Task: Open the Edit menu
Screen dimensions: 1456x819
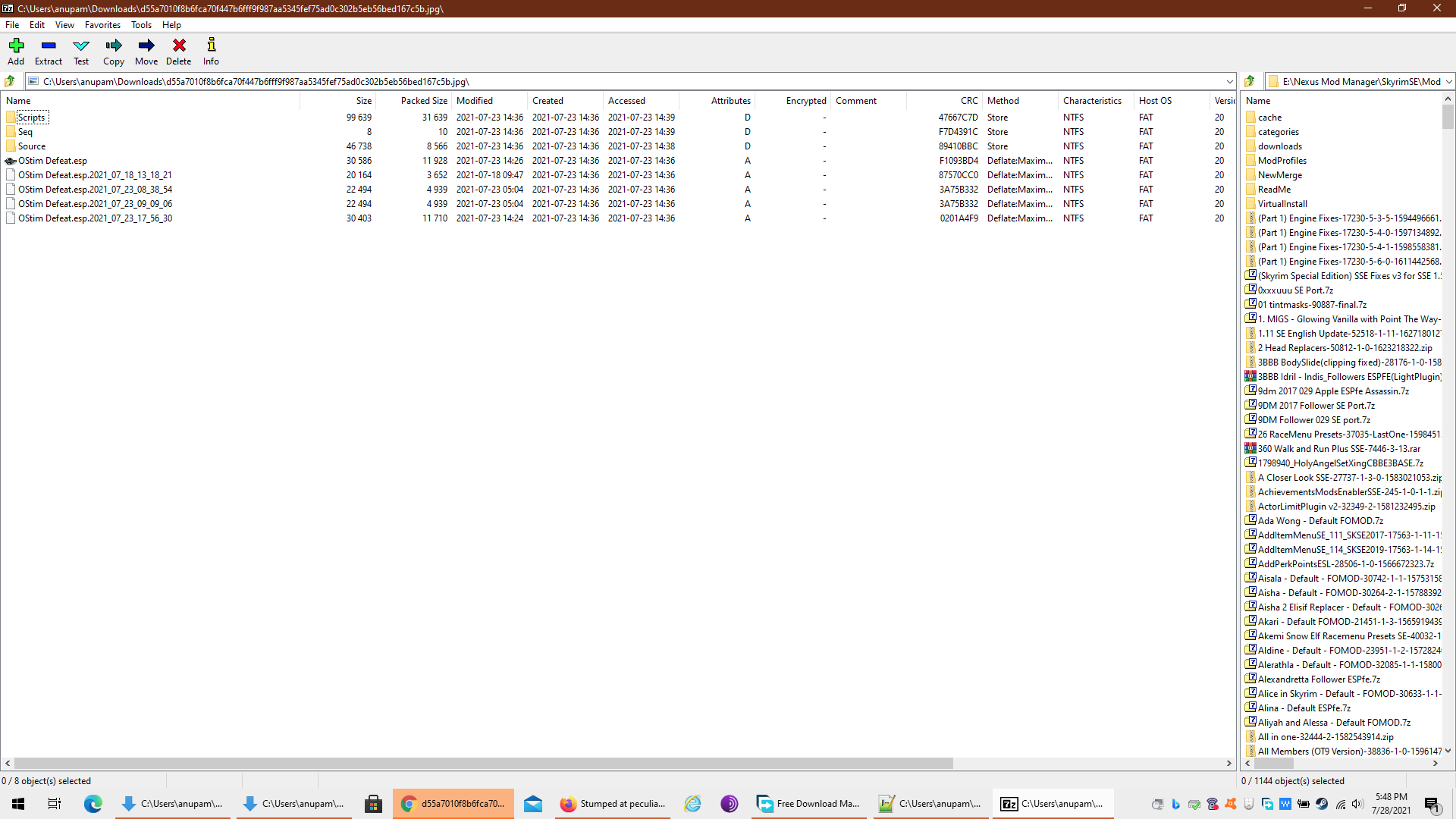Action: (x=37, y=25)
